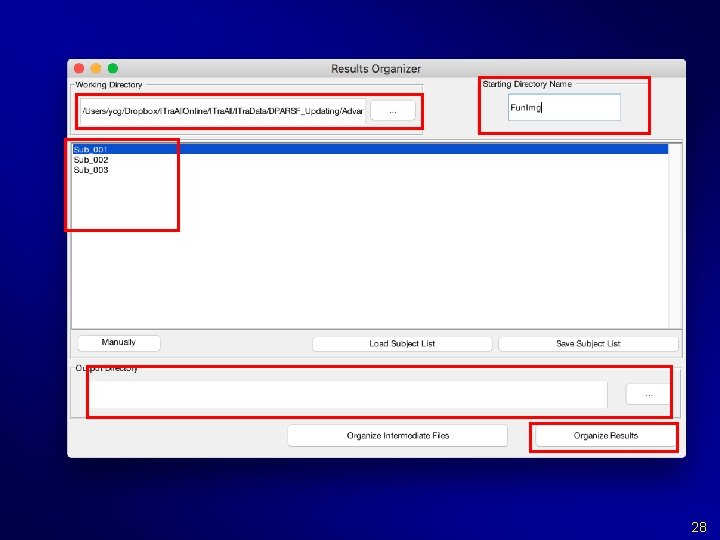
Task: Maximize the Results Organizer window
Action: pos(113,68)
